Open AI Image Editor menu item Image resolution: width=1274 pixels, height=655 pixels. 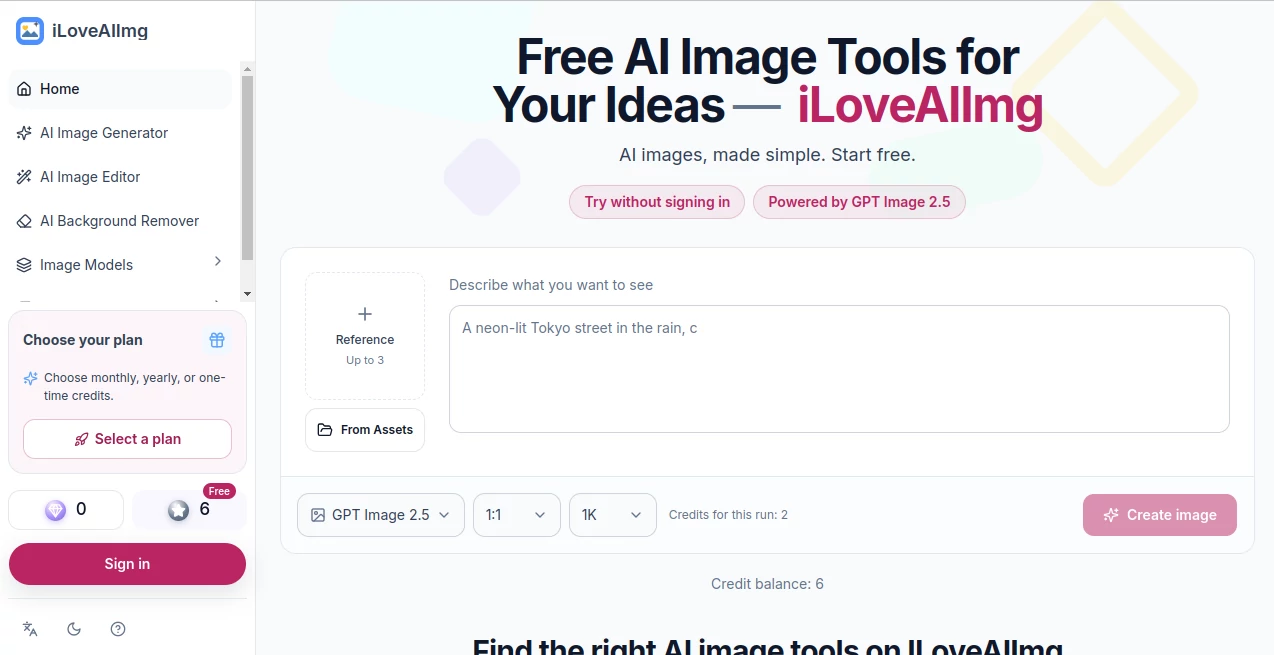(120, 177)
